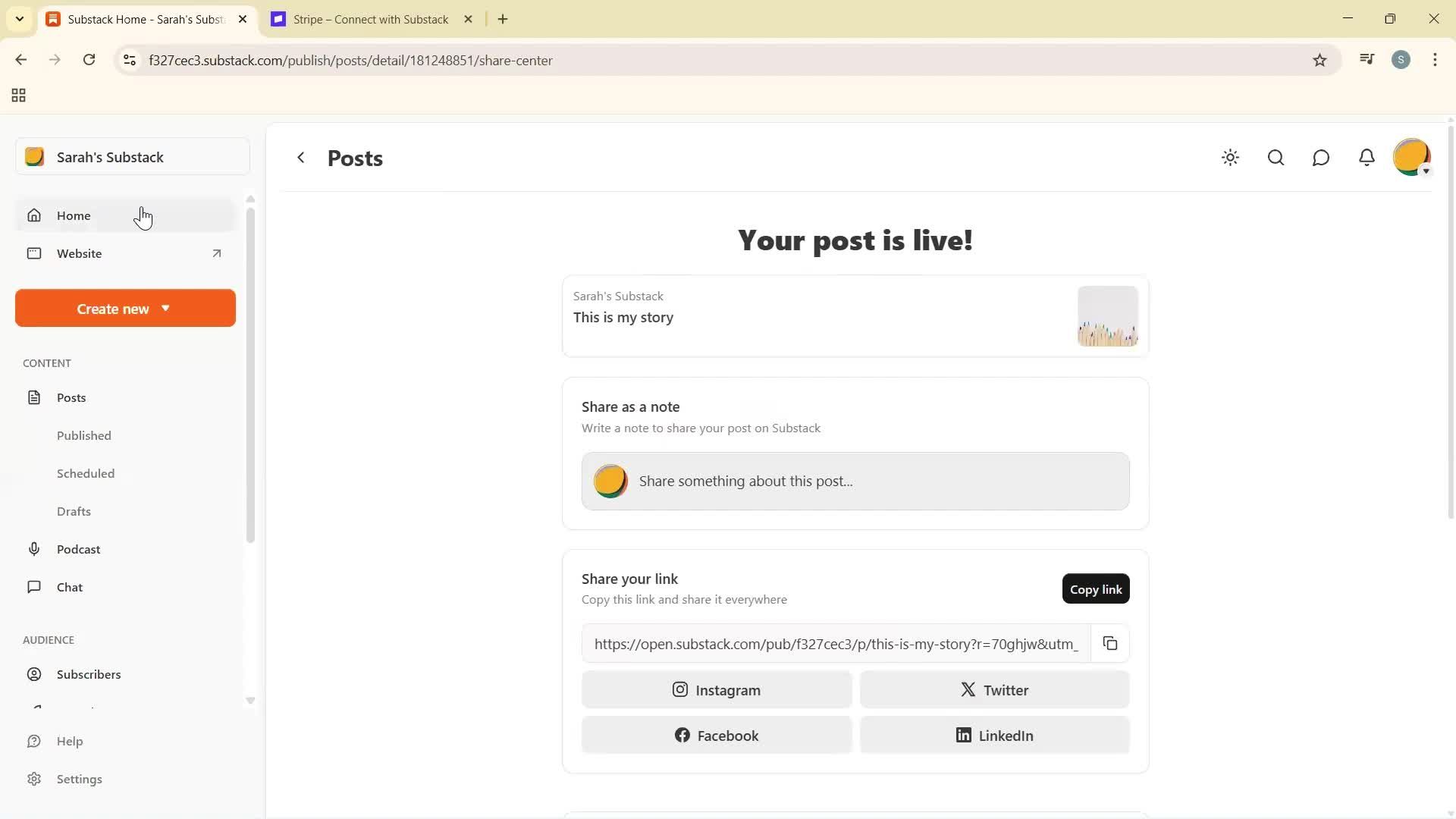
Task: Open the browser tab search chevron
Action: click(x=20, y=19)
